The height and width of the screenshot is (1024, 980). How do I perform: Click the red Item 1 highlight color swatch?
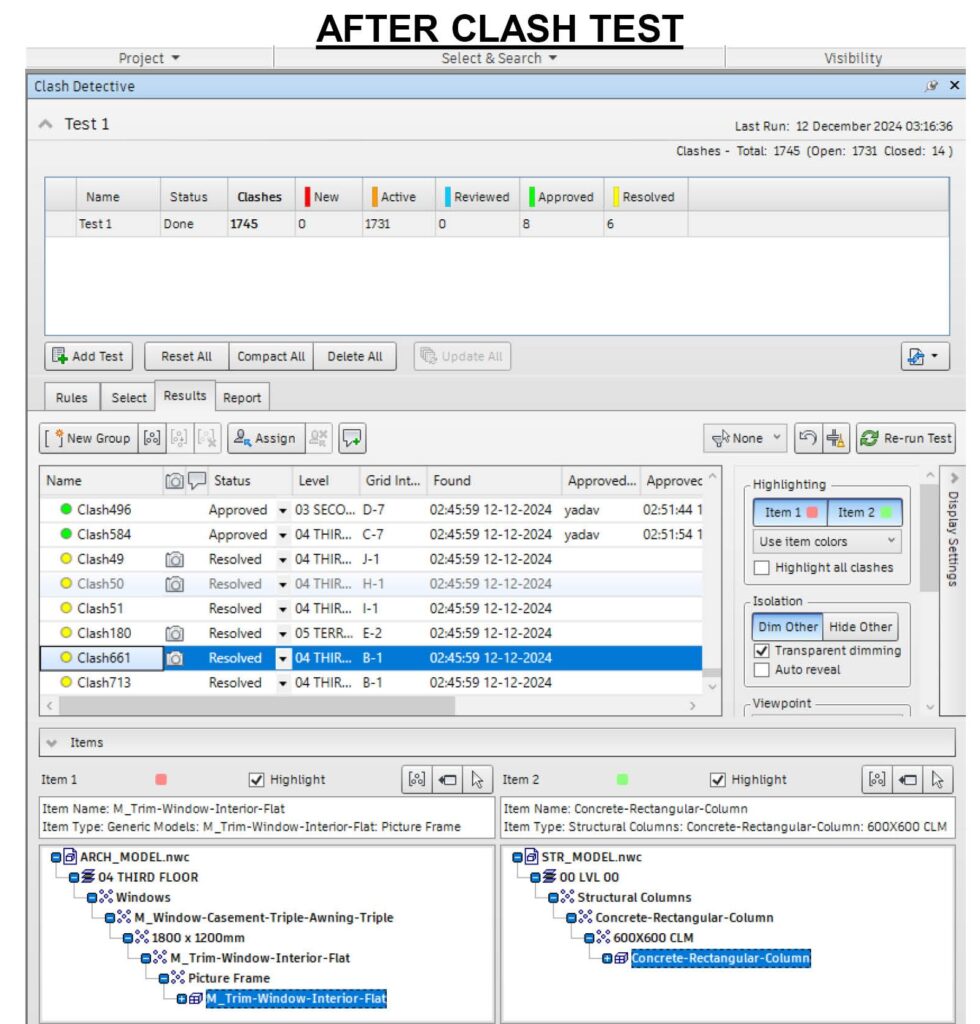click(x=162, y=780)
